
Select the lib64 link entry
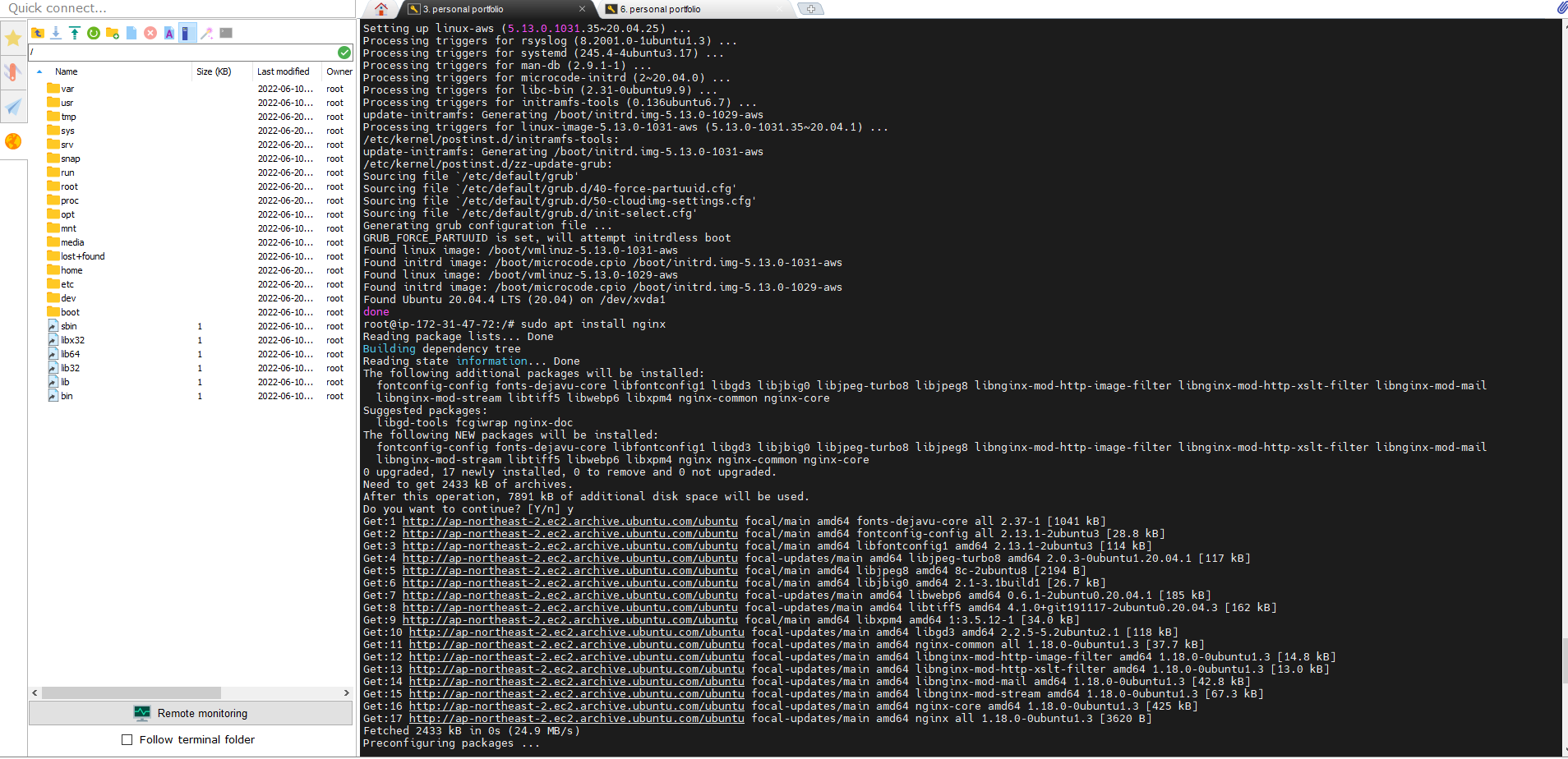pos(71,354)
